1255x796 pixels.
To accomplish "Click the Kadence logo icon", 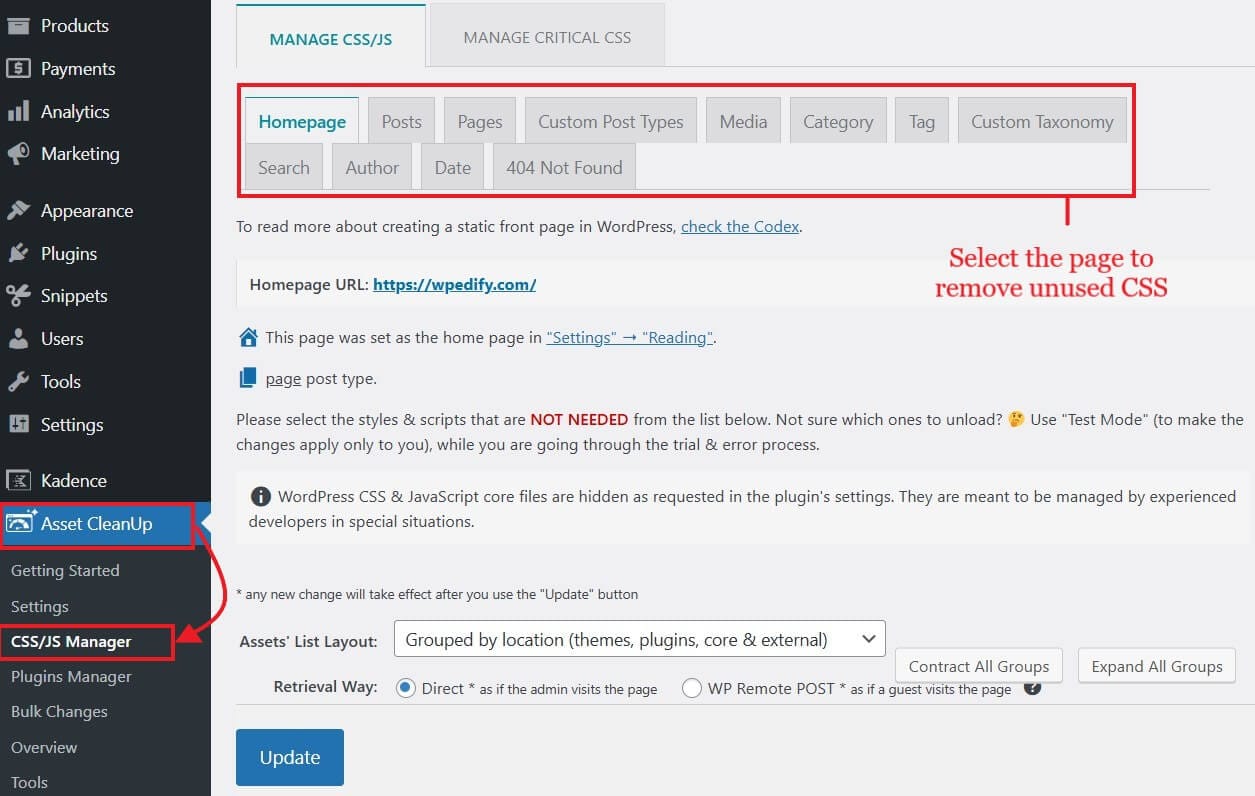I will [x=18, y=480].
